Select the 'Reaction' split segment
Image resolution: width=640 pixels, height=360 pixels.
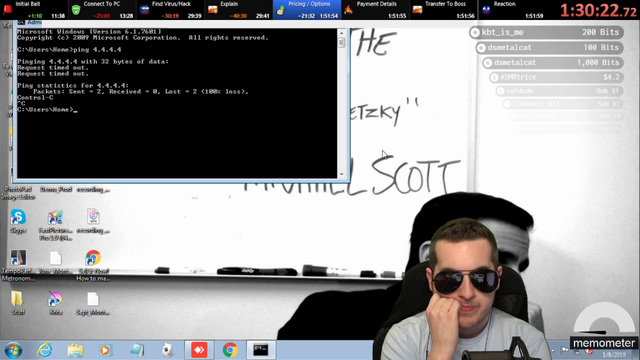pos(512,10)
